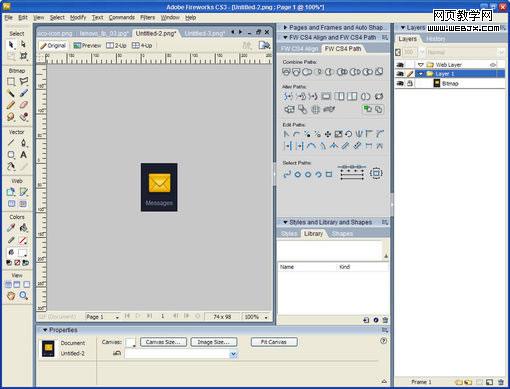Open the Fill color swatch in Colors
Viewport: 510px width, 389px height.
[x=23, y=252]
